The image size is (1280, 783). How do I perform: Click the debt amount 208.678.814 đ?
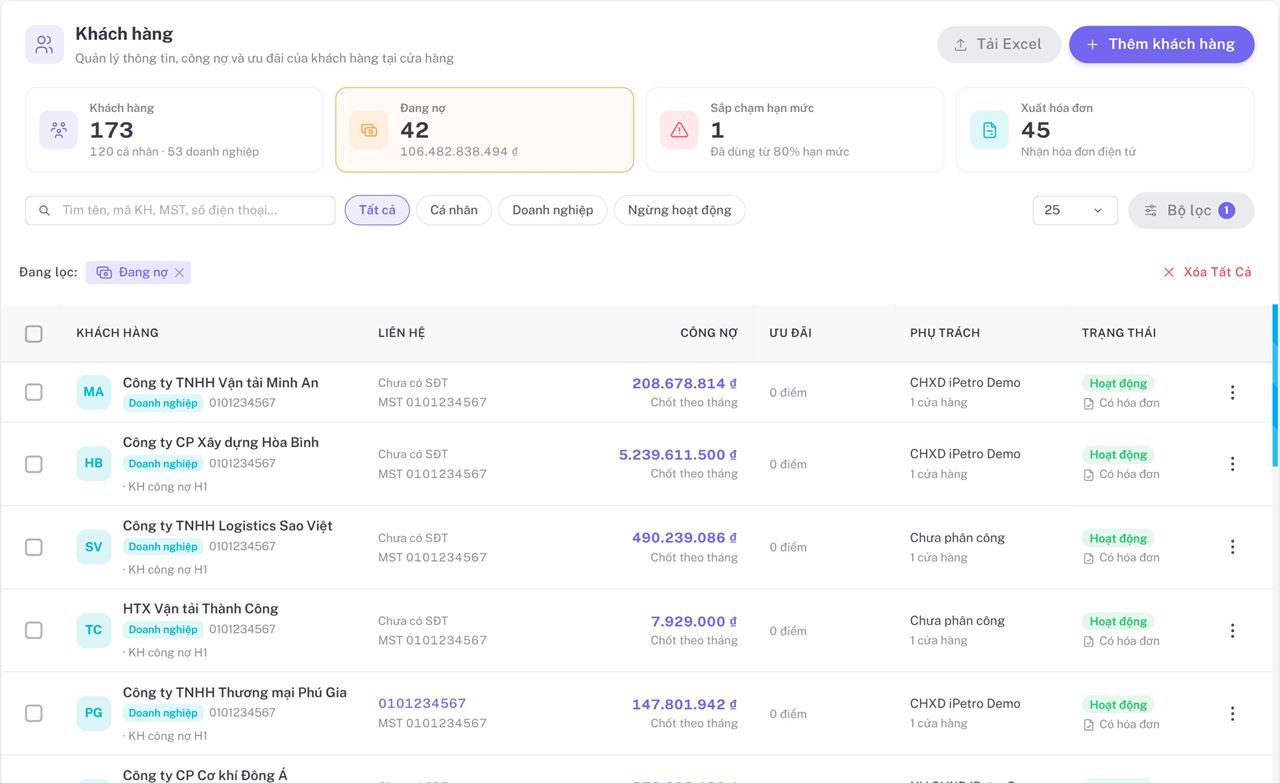click(685, 383)
